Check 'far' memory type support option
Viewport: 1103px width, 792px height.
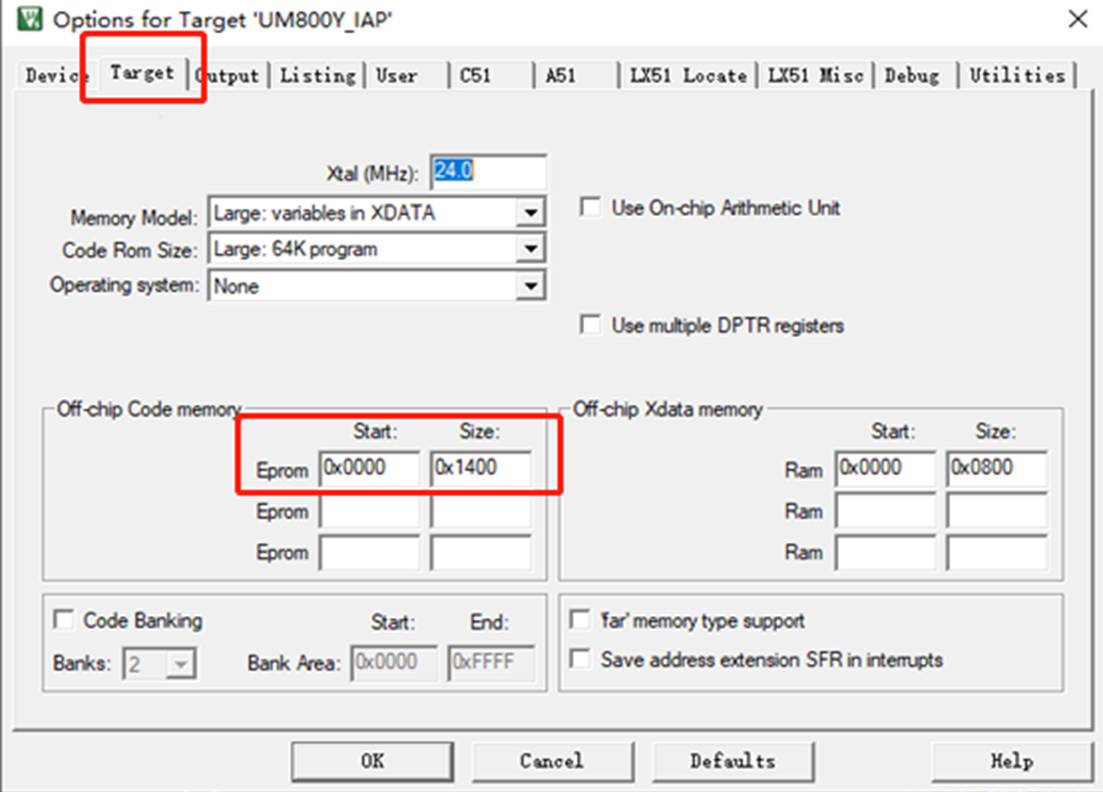tap(580, 621)
